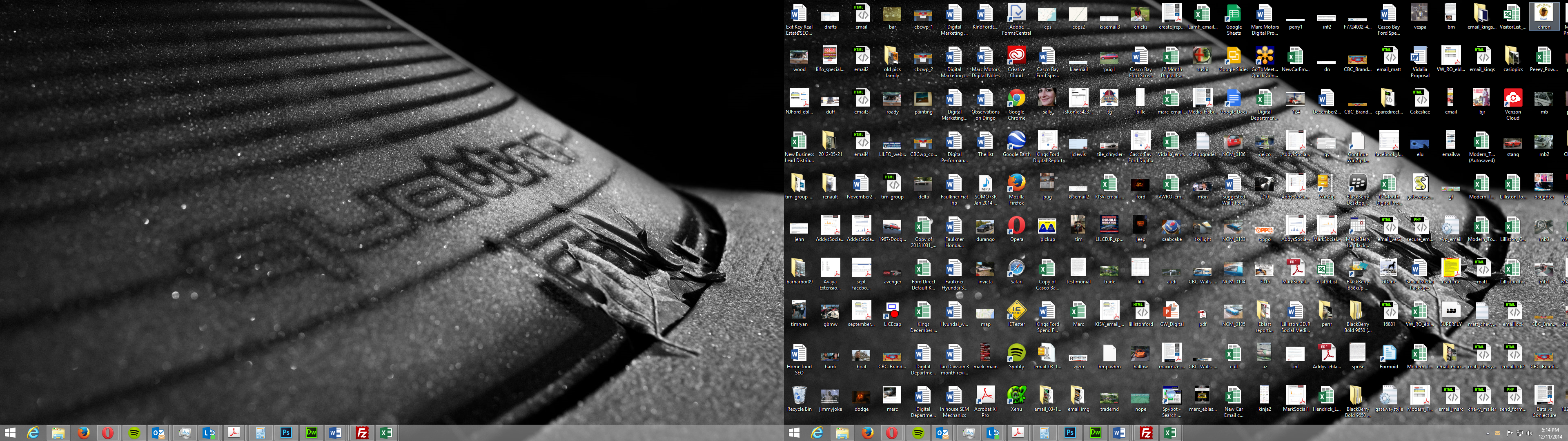Select the Spybot Search desktop shortcut
Screen dimensions: 1568x441
click(1171, 402)
